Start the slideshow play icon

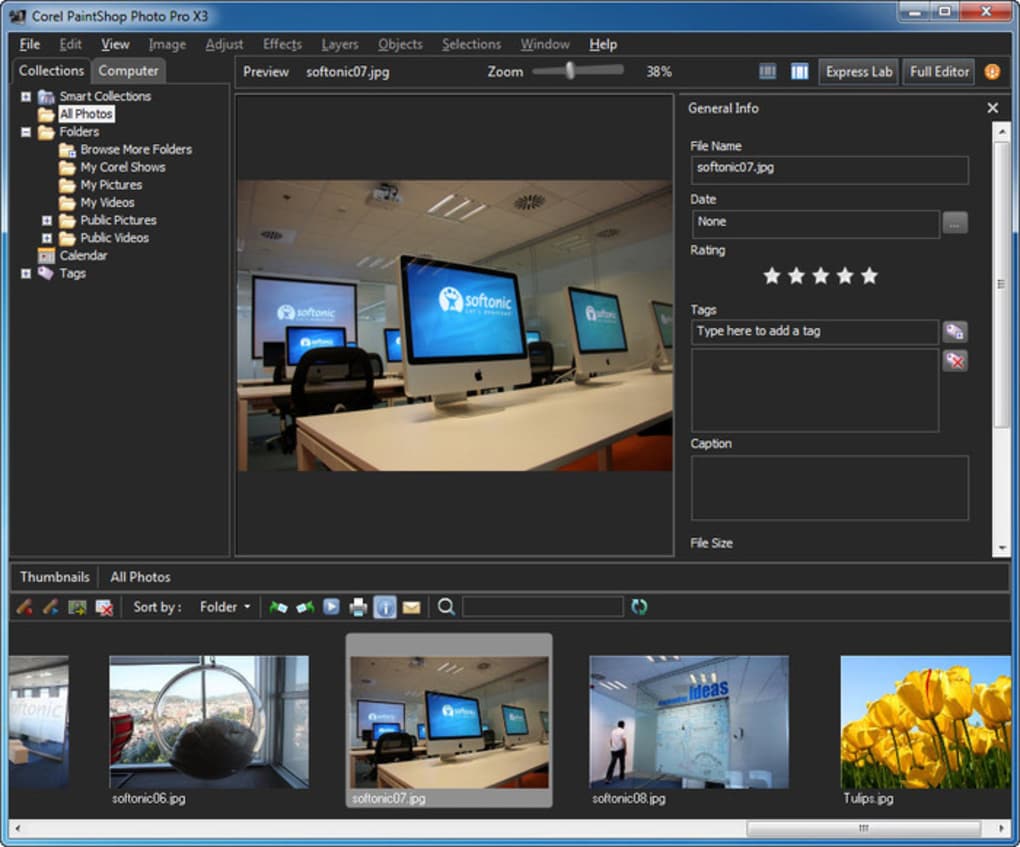[x=331, y=607]
